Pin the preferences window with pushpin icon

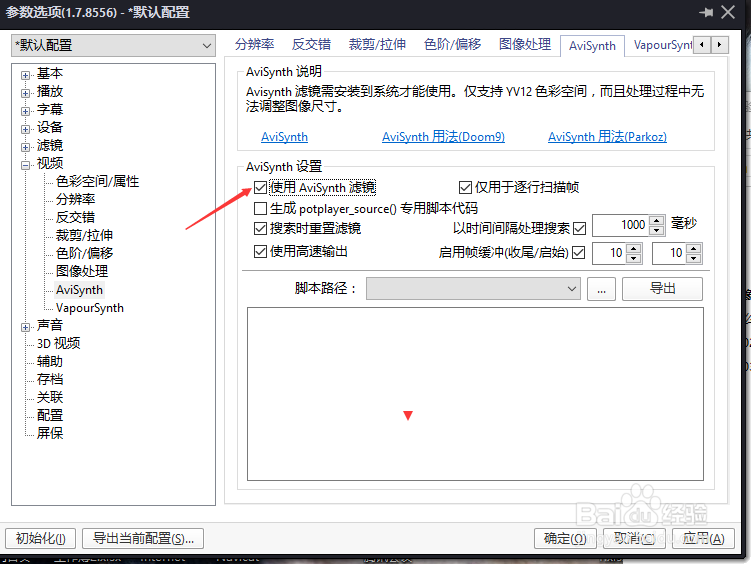click(x=705, y=12)
